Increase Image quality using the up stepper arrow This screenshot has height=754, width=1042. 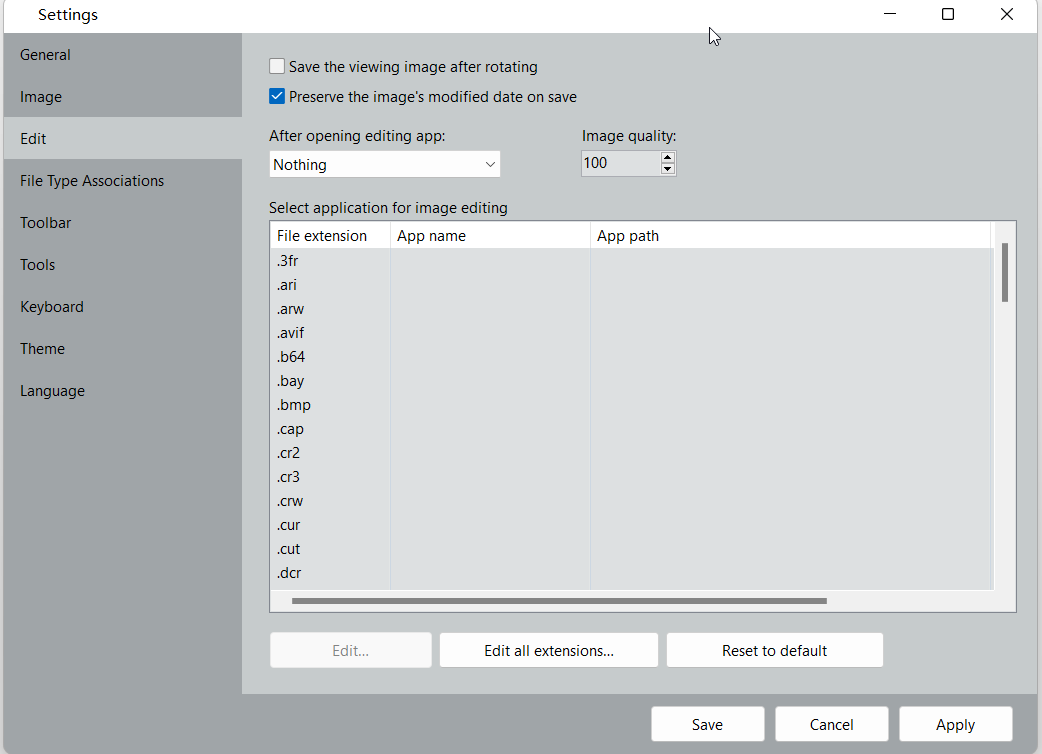point(668,157)
